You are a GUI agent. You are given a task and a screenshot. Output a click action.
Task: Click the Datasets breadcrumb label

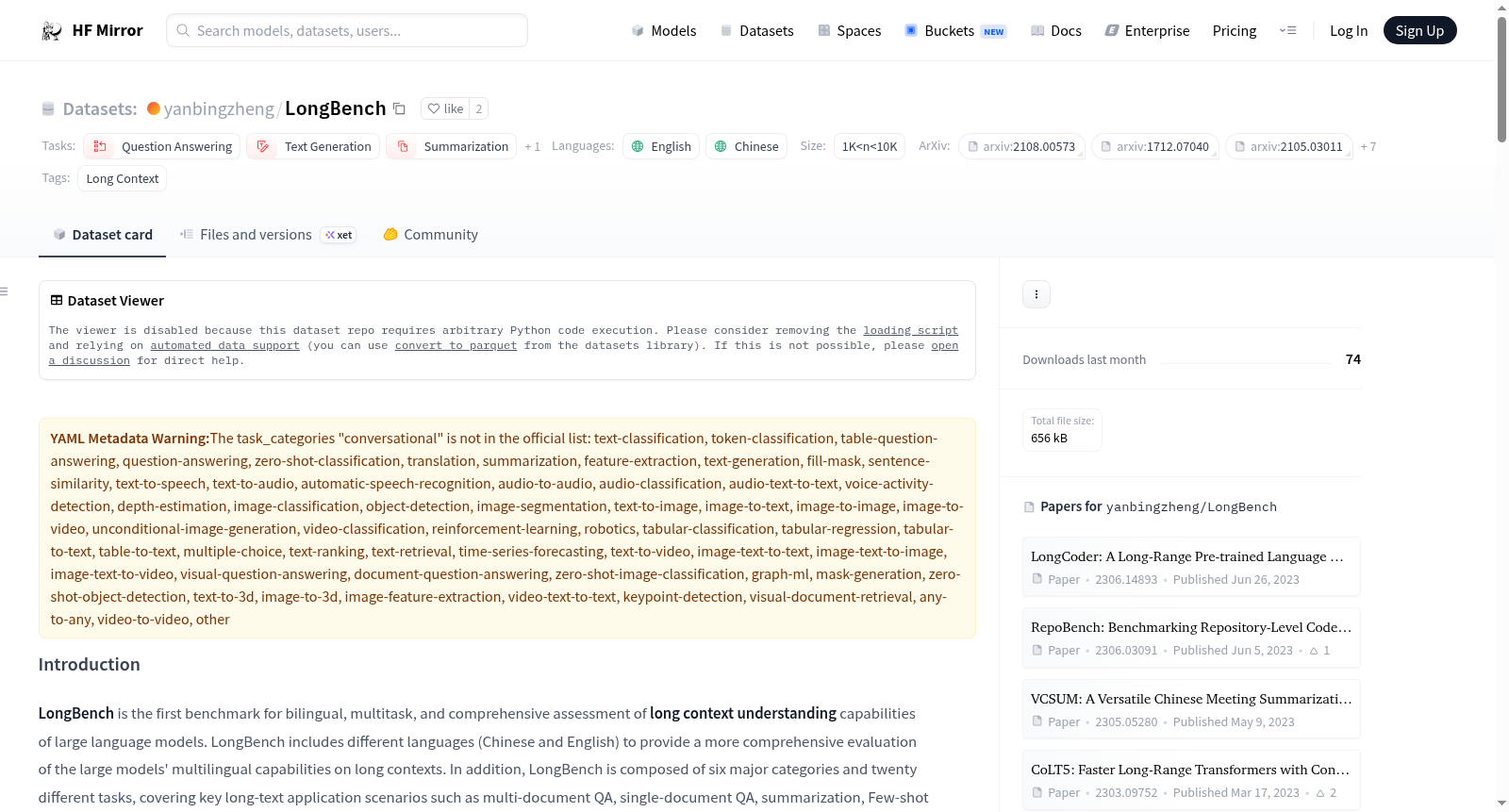point(100,109)
